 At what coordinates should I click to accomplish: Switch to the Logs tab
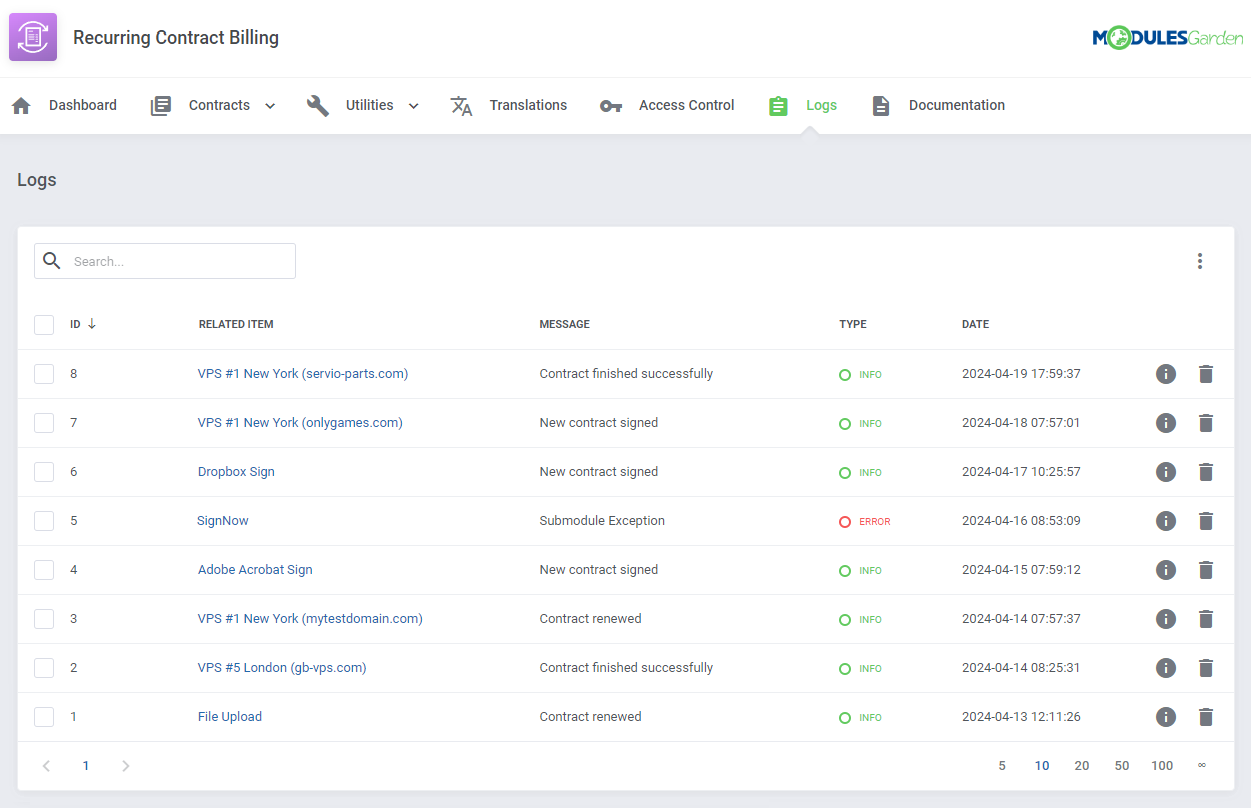tap(802, 105)
